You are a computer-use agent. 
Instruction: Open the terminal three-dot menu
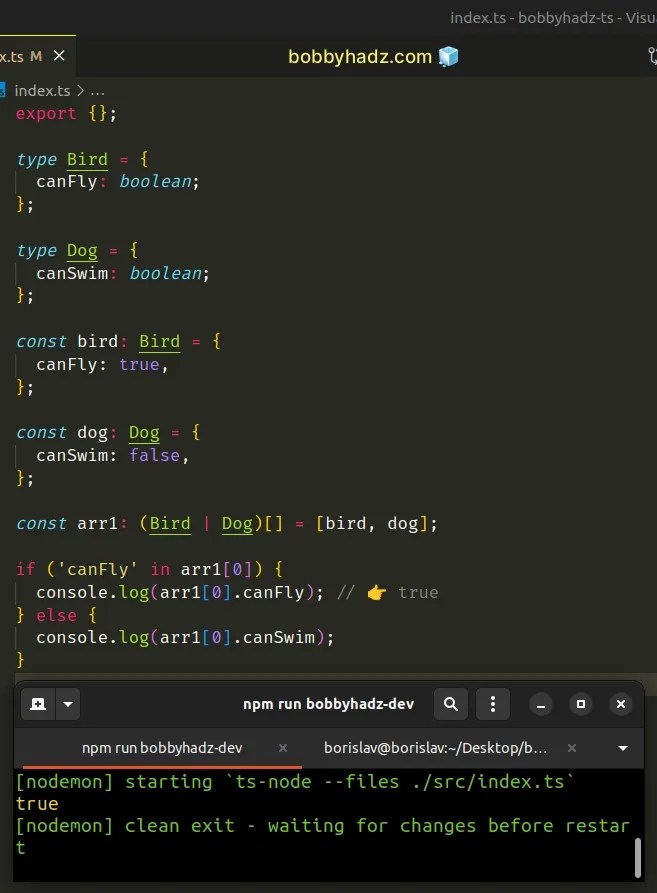493,704
